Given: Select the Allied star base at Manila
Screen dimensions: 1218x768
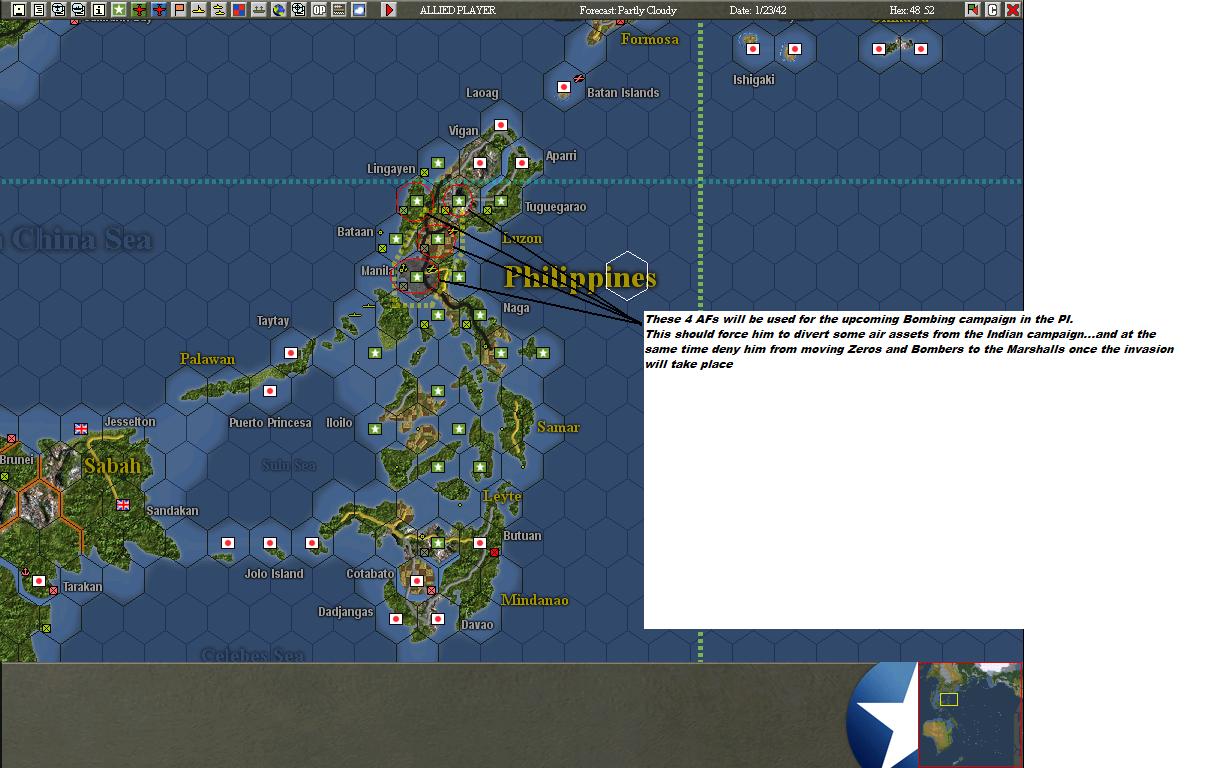Looking at the screenshot, I should [417, 277].
